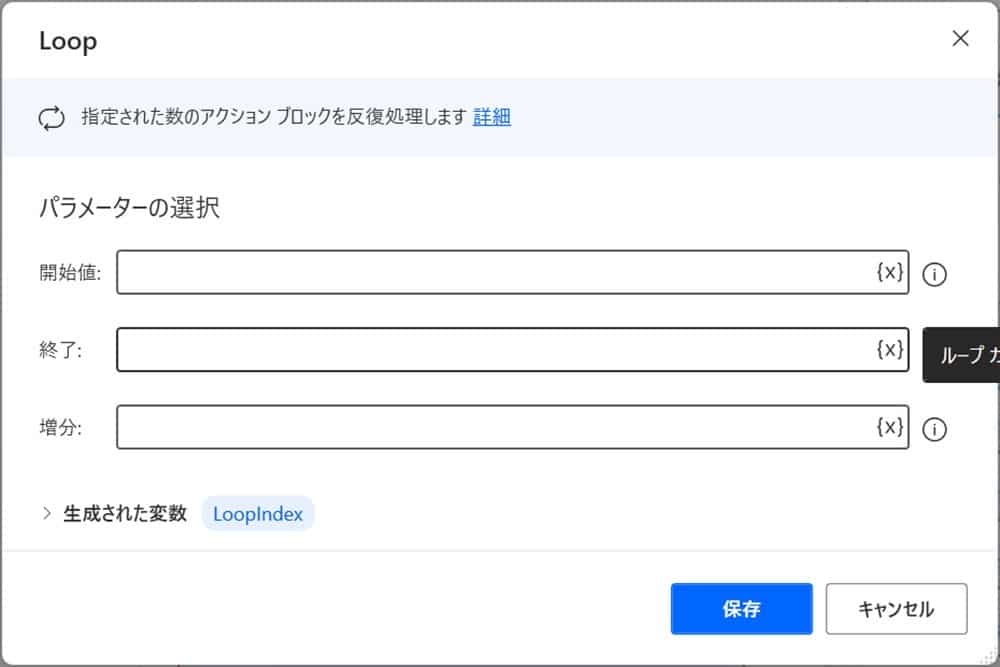
Task: Close the Loop dialog with X
Action: coord(960,38)
